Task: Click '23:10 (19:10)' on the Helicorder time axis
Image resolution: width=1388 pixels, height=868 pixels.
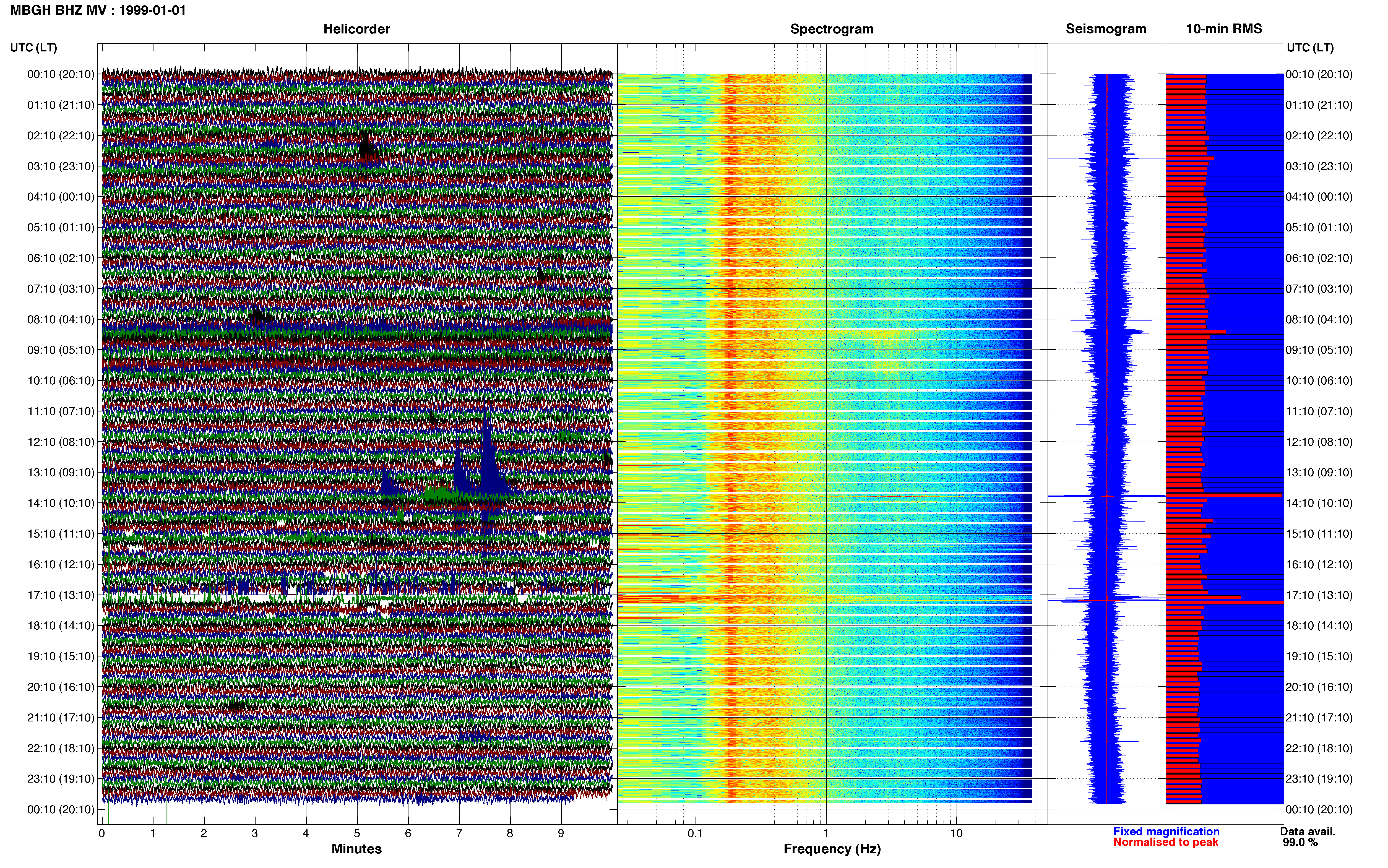Action: click(x=61, y=779)
